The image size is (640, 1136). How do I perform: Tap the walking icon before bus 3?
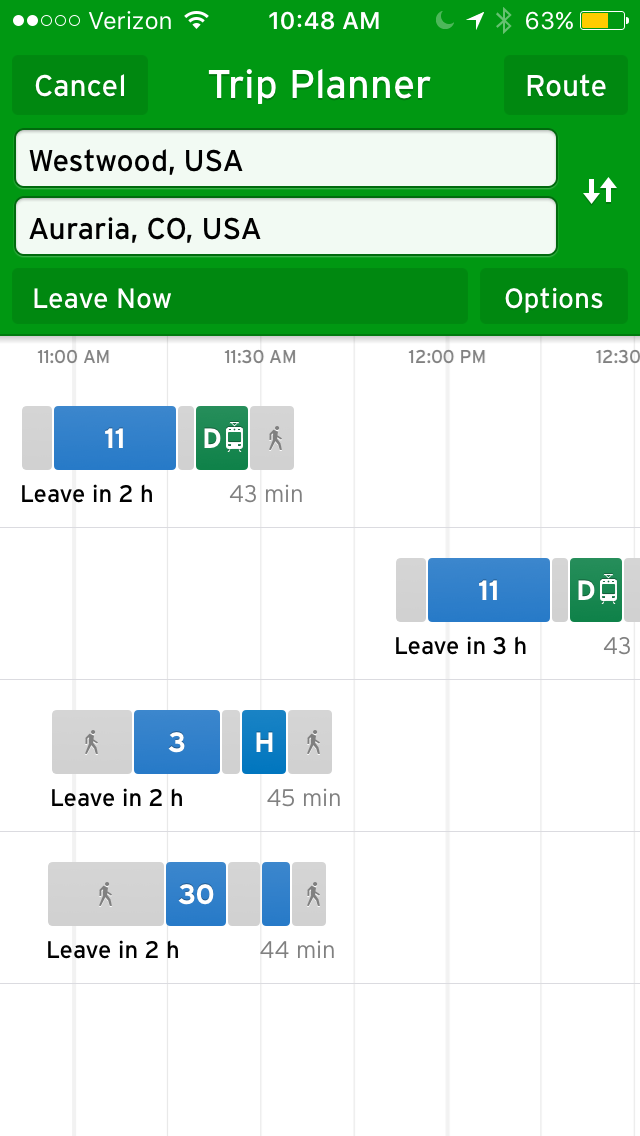pyautogui.click(x=92, y=742)
